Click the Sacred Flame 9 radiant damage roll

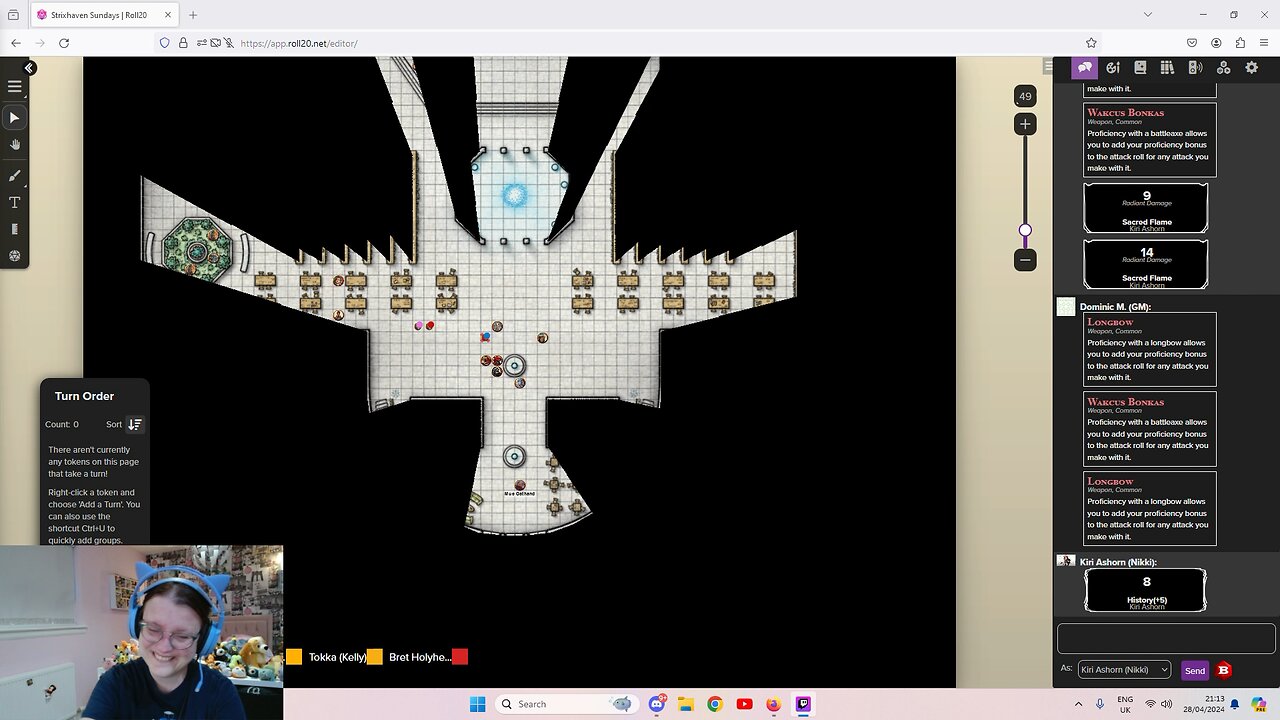click(1146, 208)
